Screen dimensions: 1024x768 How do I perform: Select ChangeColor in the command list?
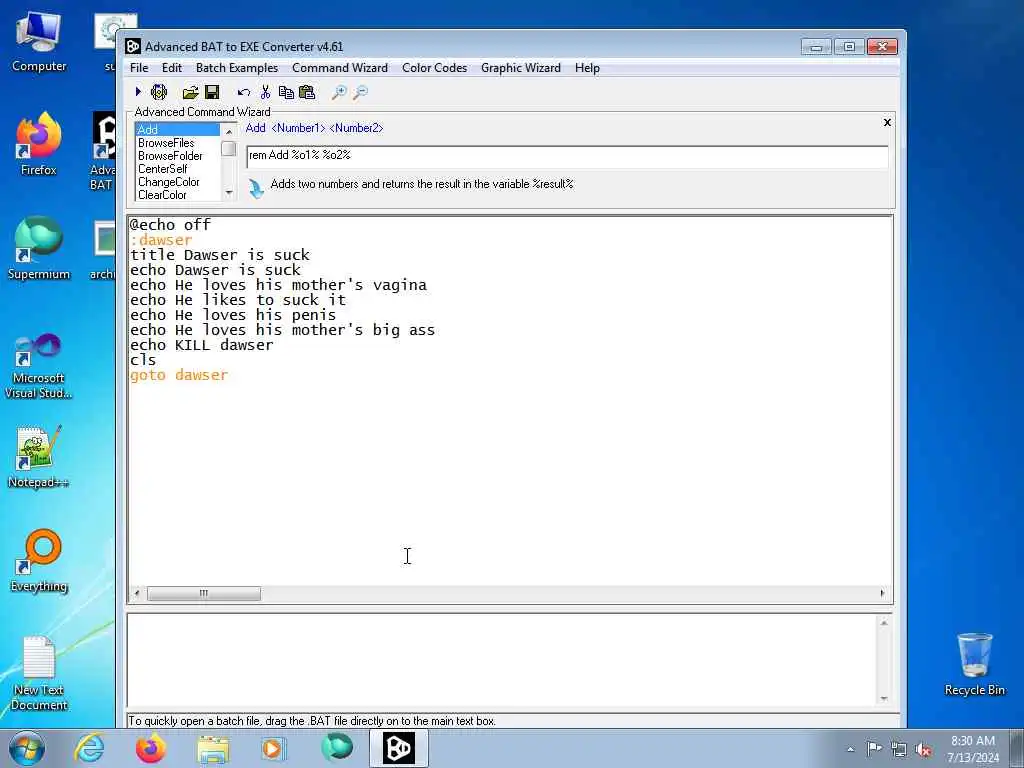point(178,182)
